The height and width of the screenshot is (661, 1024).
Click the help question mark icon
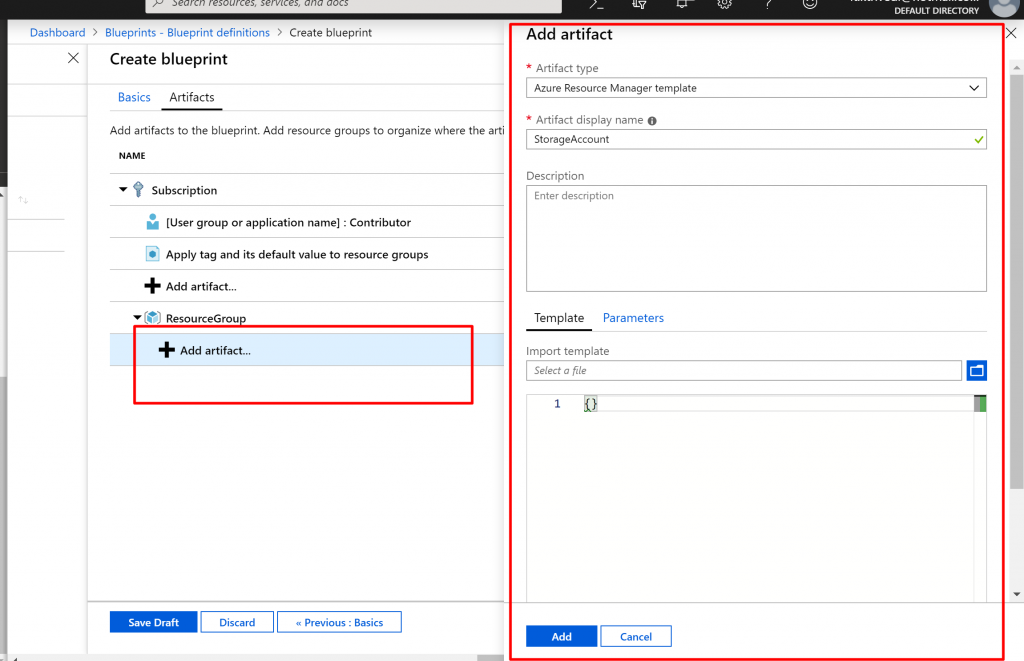point(767,4)
